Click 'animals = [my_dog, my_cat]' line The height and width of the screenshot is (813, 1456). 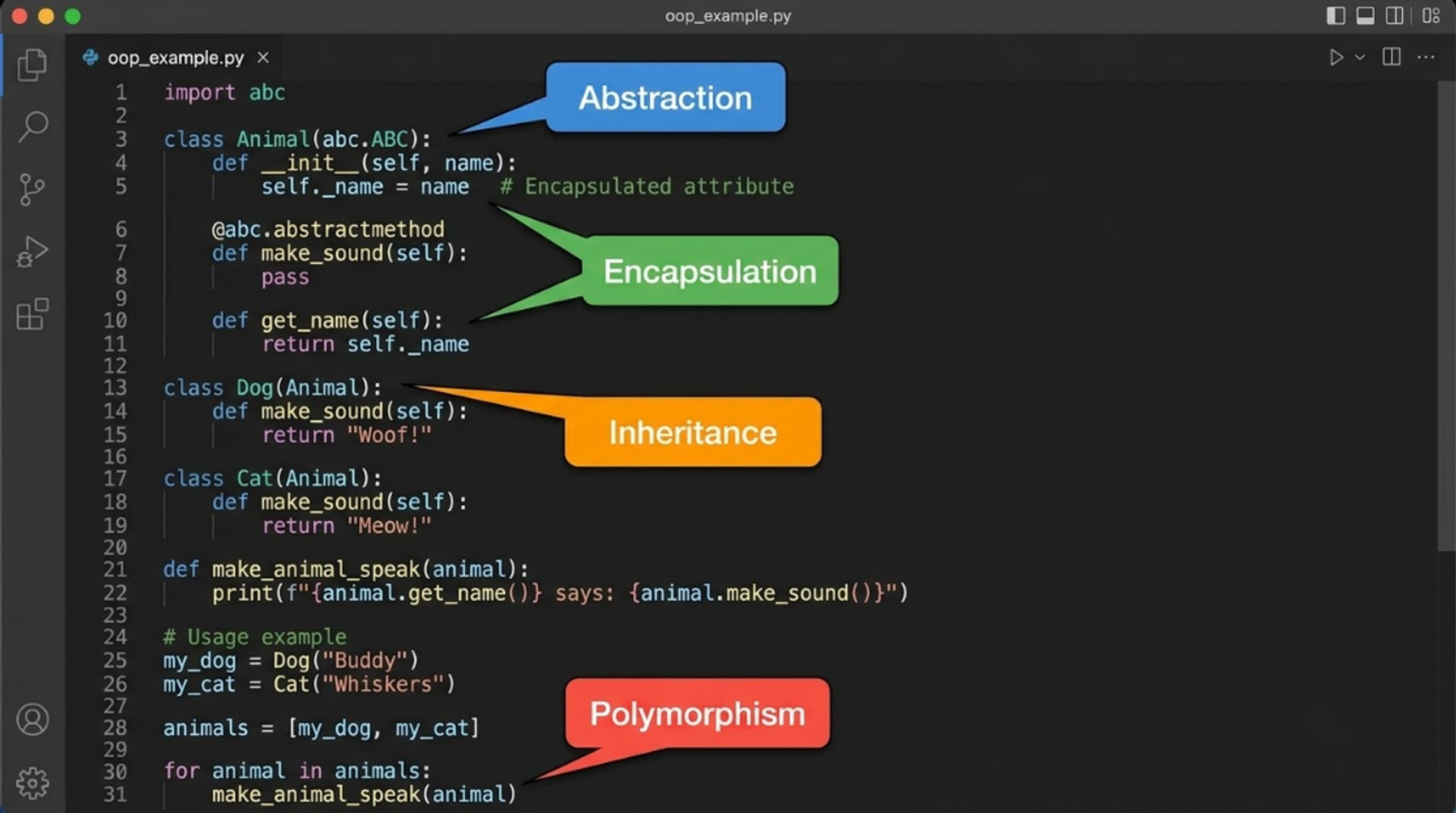[x=322, y=728]
